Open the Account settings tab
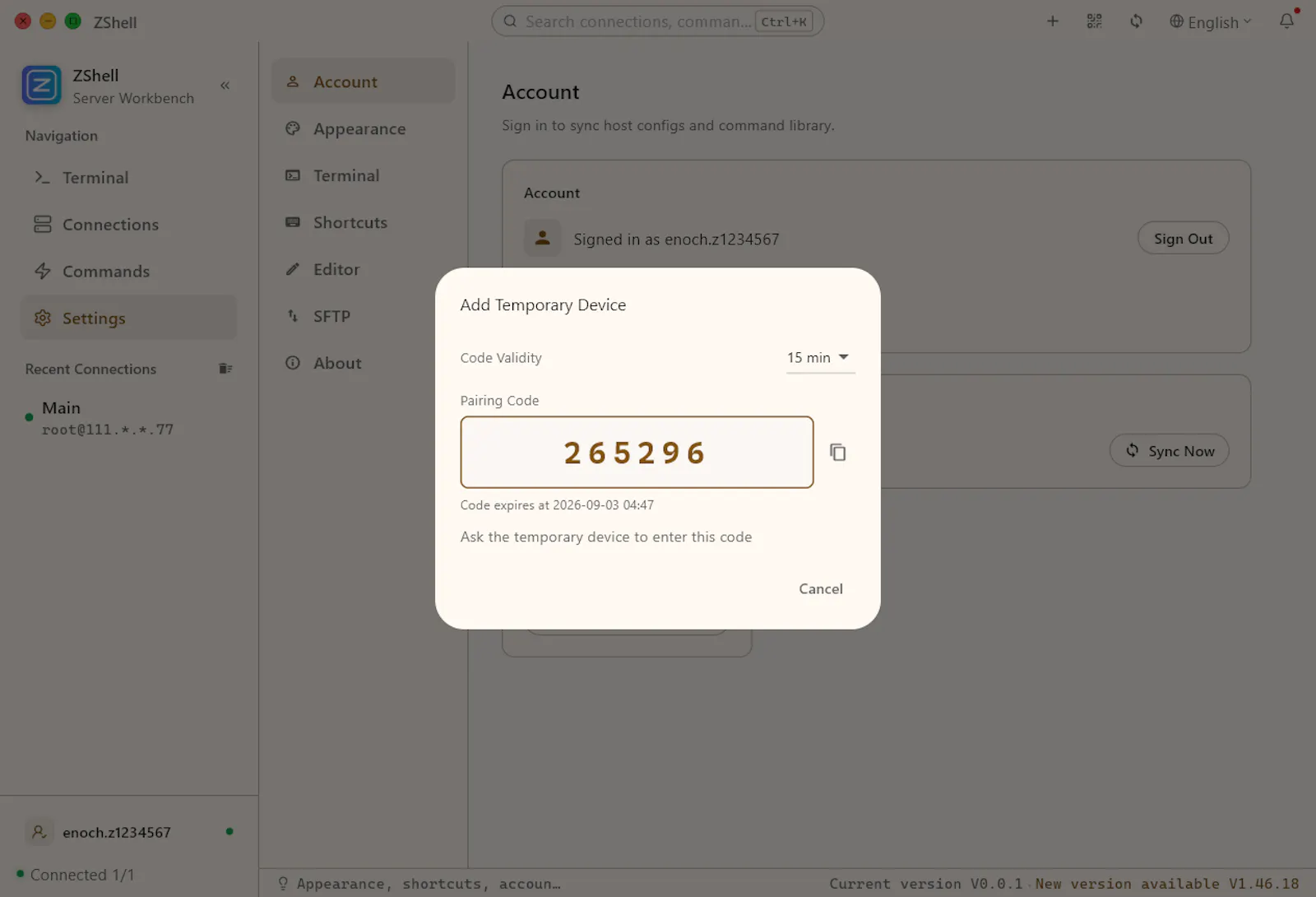1316x897 pixels. (x=363, y=81)
